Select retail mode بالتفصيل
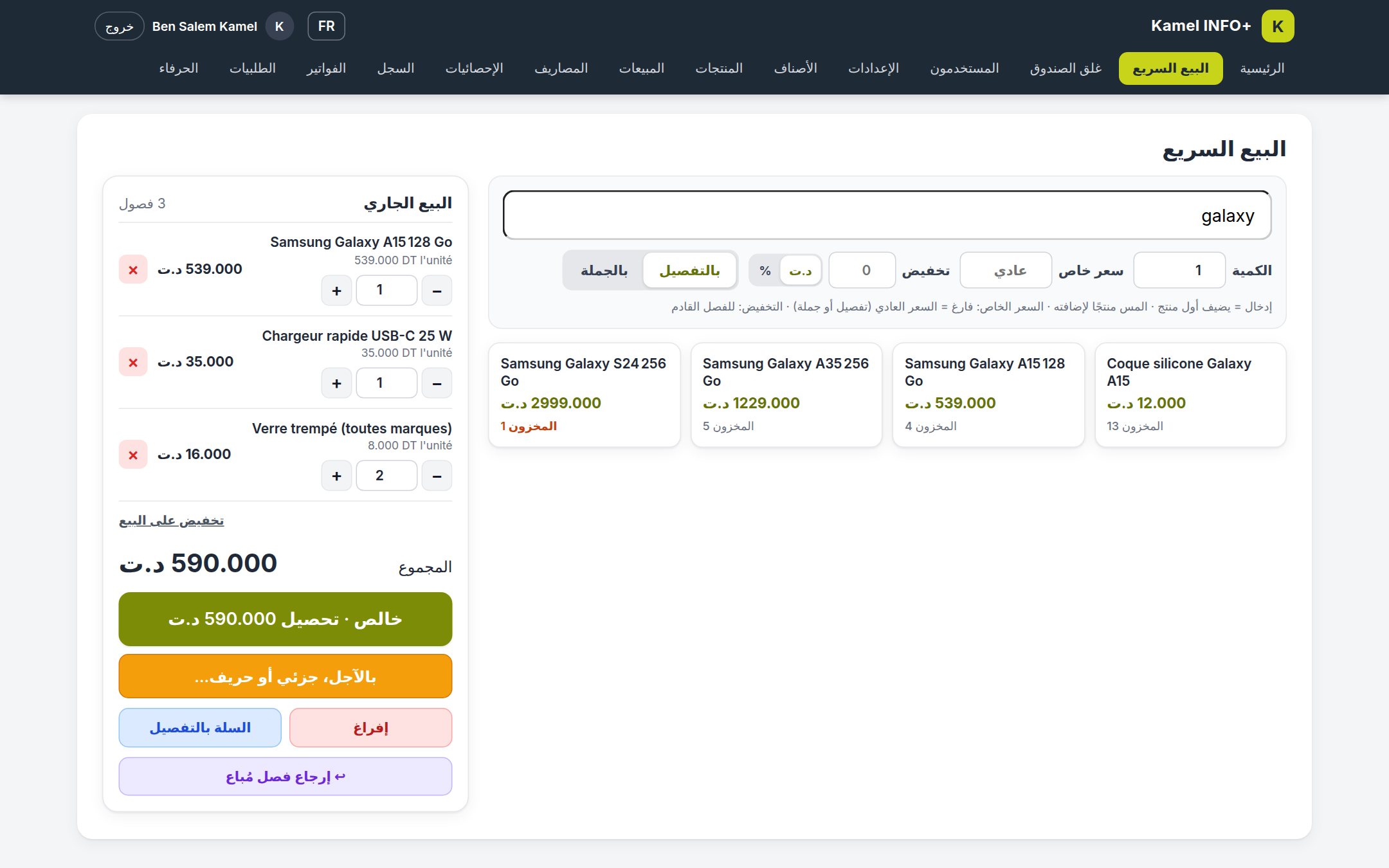 pyautogui.click(x=689, y=271)
